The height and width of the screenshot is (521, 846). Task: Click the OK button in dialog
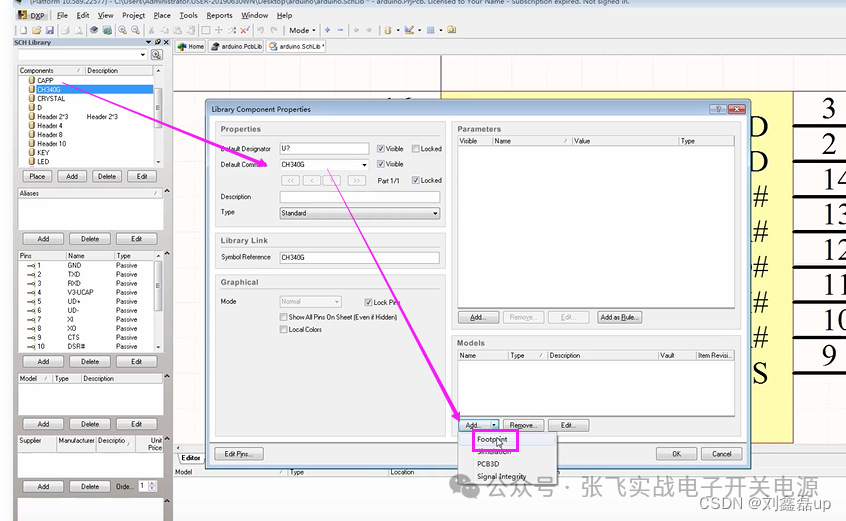[x=676, y=454]
